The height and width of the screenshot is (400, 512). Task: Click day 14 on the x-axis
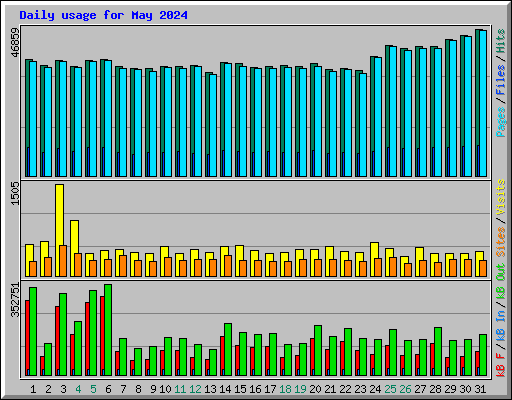[225, 389]
